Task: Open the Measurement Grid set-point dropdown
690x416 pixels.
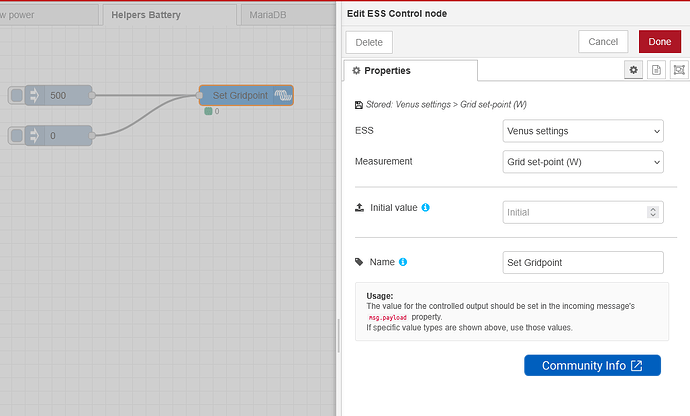Action: click(x=583, y=162)
